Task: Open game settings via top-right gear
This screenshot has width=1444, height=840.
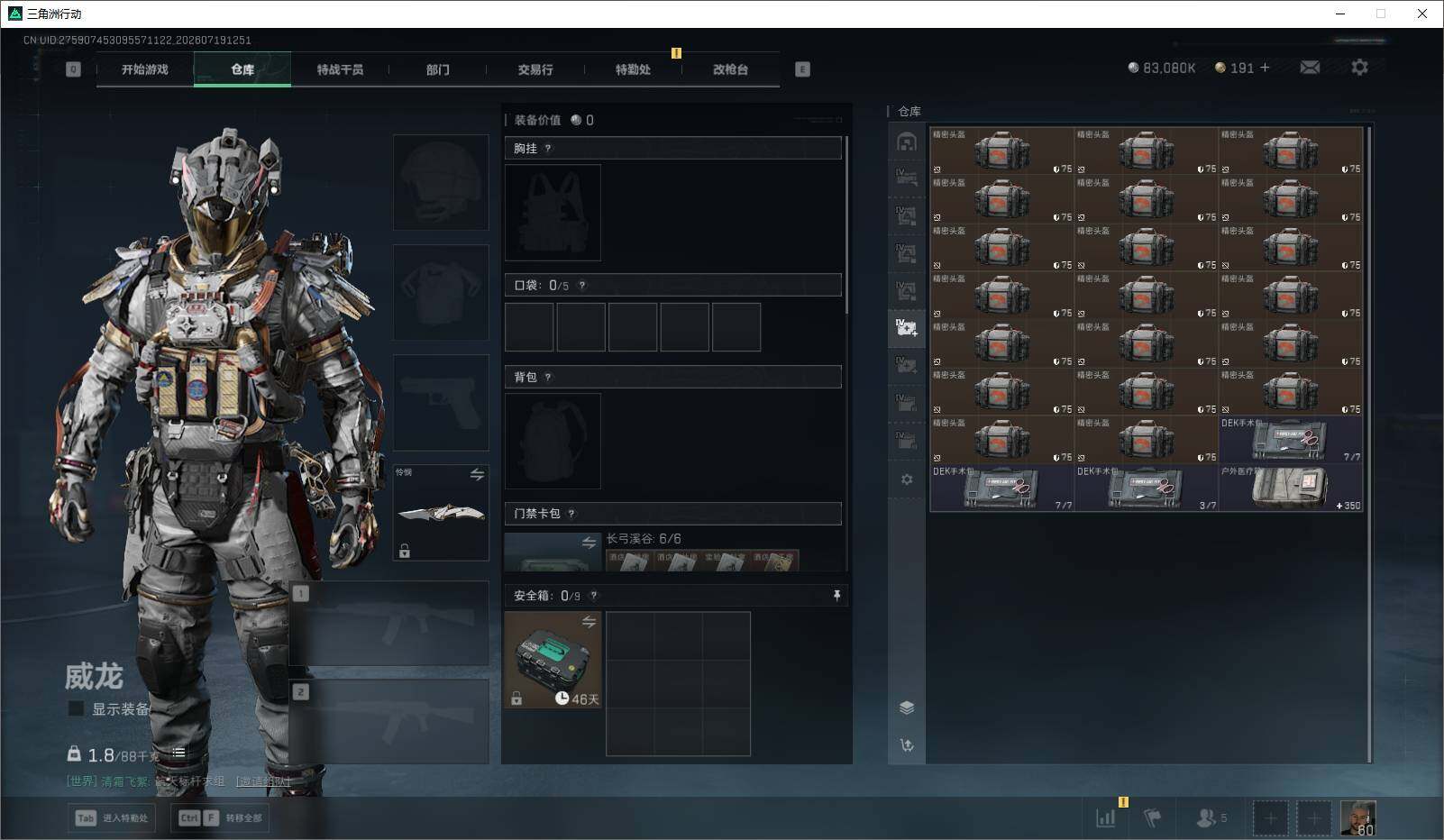Action: pos(1359,68)
